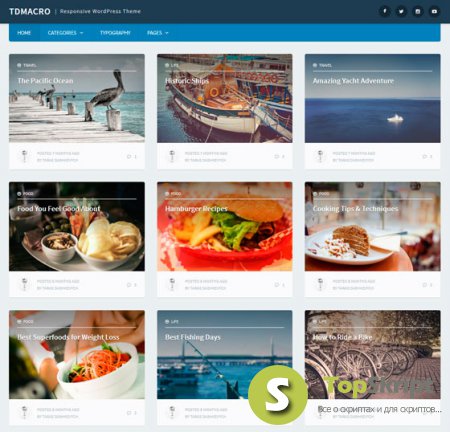Click author avatar under Hamburger Recipes post
Image resolution: width=450 pixels, height=432 pixels.
pyautogui.click(x=172, y=284)
